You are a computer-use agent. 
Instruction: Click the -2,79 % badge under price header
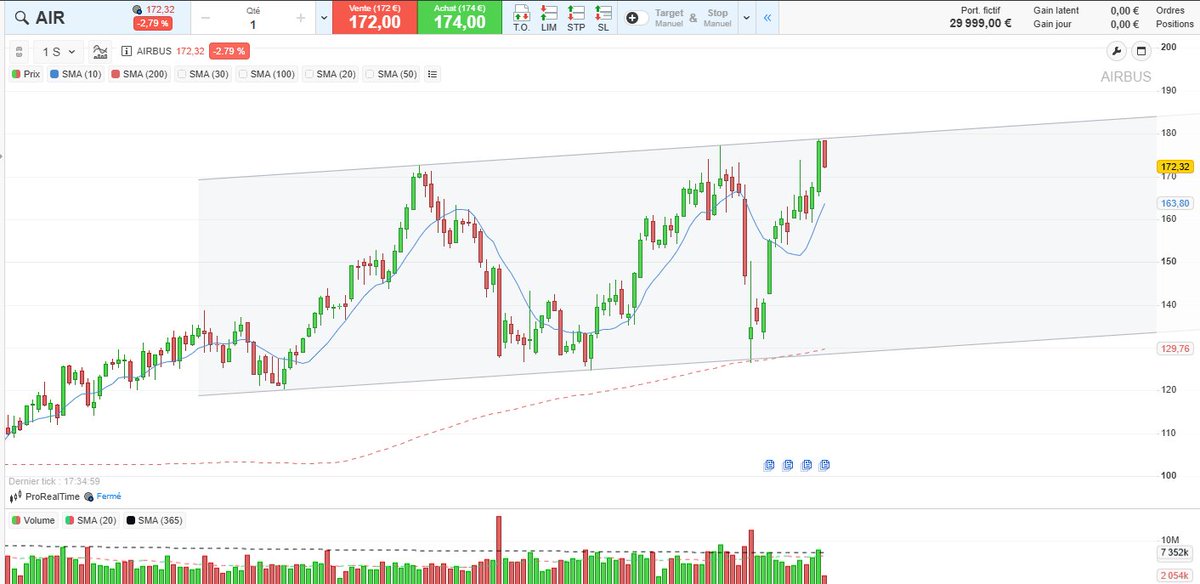point(152,24)
